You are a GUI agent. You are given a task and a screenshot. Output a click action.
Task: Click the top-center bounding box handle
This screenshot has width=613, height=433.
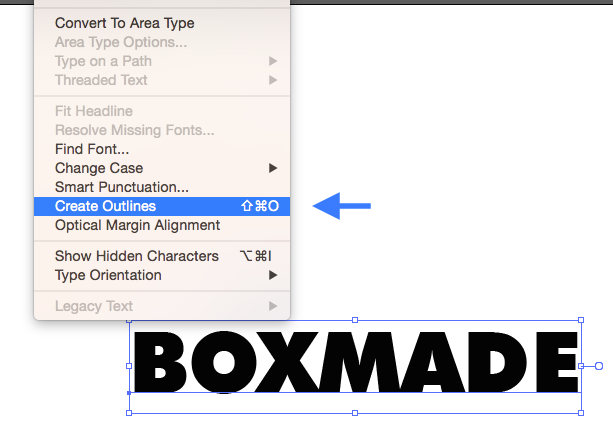tap(355, 320)
